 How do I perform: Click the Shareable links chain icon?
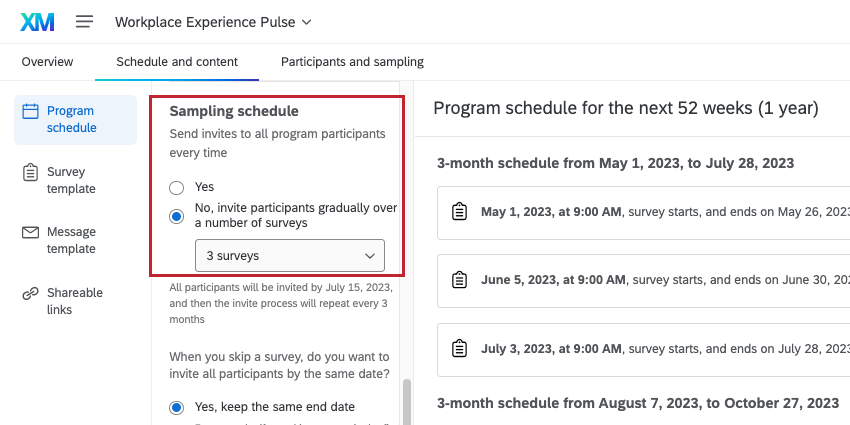30,293
